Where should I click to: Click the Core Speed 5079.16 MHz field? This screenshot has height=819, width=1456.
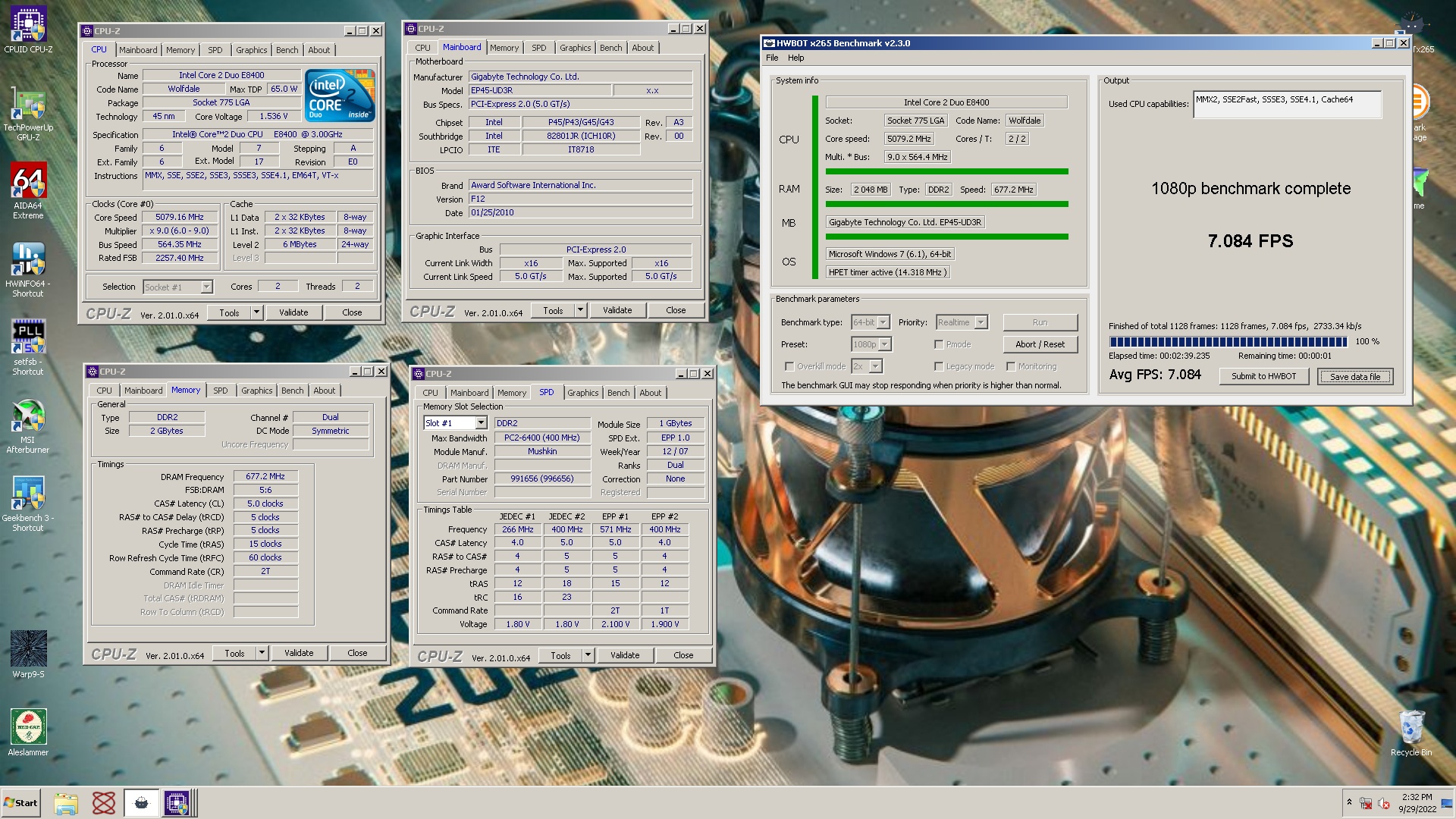coord(180,217)
